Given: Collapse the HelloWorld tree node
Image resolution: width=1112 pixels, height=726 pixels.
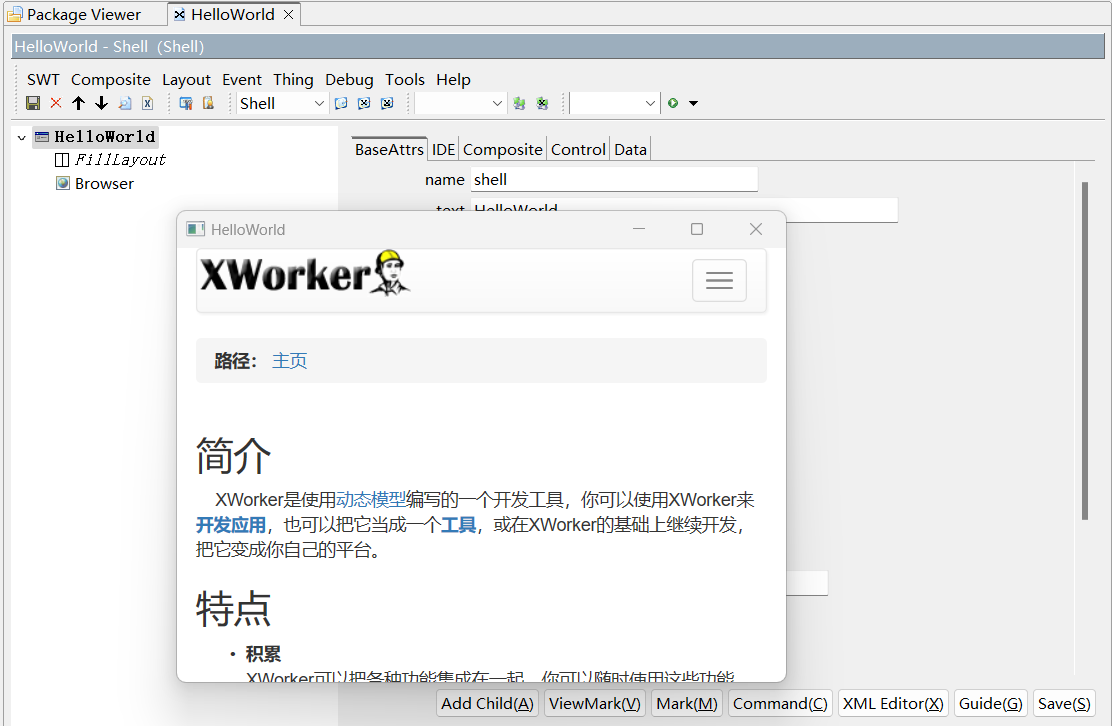Looking at the screenshot, I should pyautogui.click(x=21, y=136).
